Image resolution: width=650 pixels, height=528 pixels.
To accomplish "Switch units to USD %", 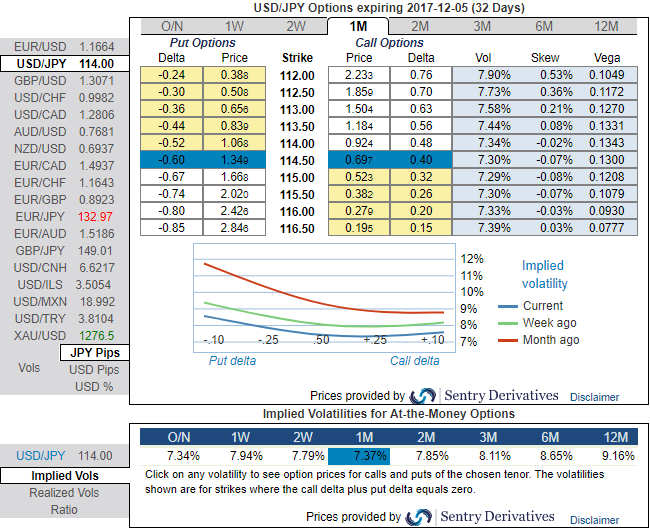I will [94, 387].
